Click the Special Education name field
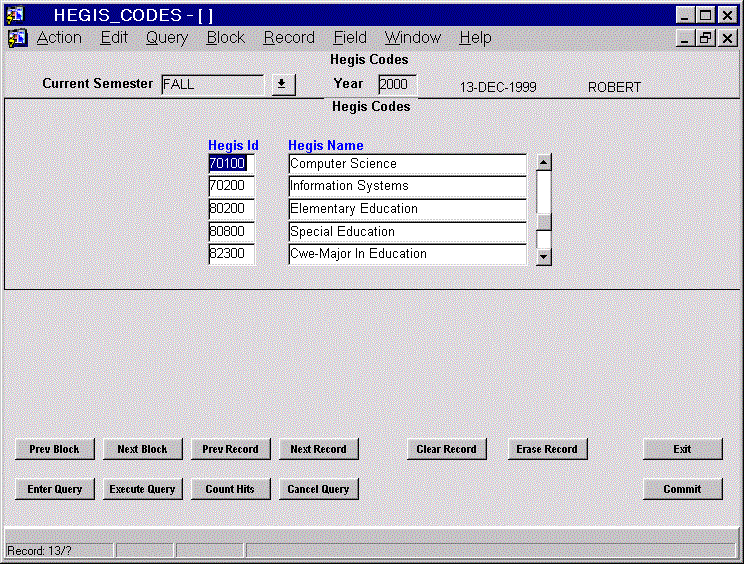 (x=407, y=231)
